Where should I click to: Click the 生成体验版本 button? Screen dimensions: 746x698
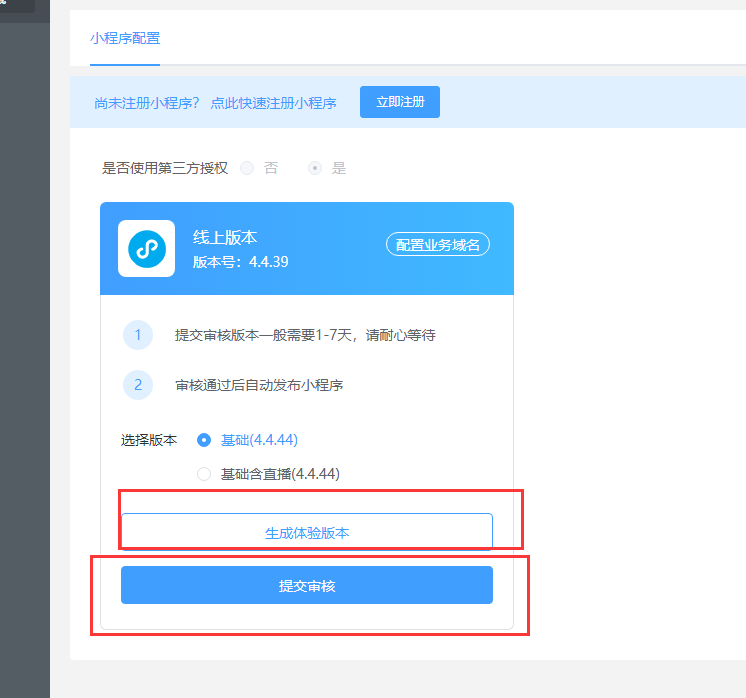[x=307, y=532]
